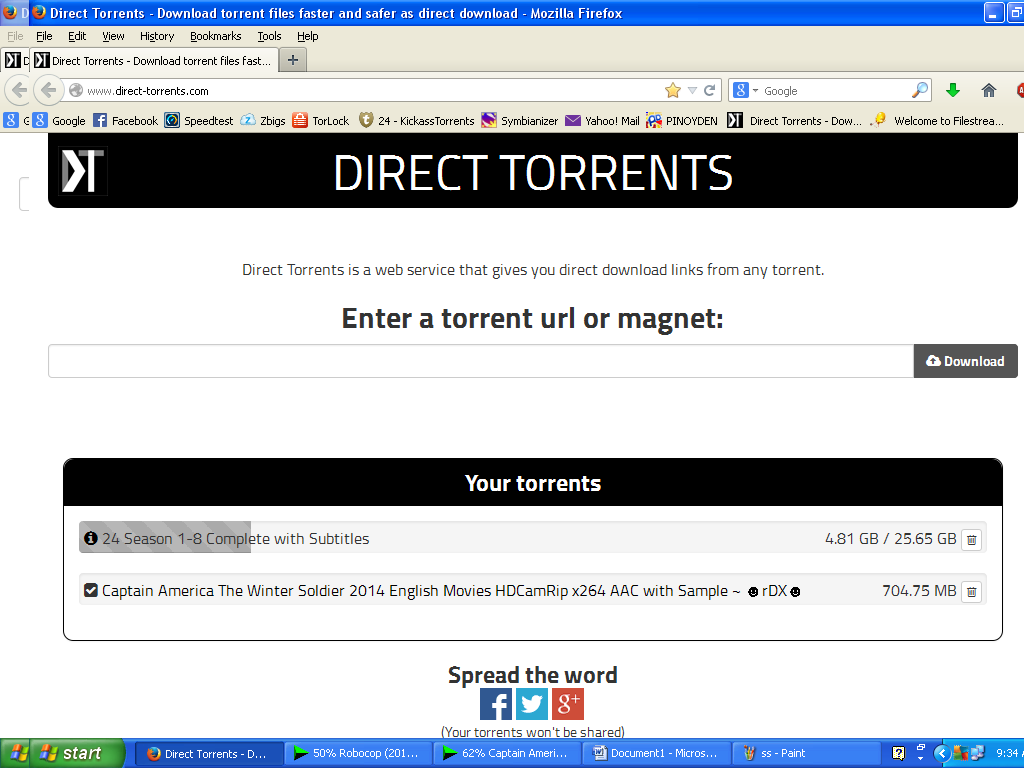Open Zbigs bookmark
Image resolution: width=1024 pixels, height=768 pixels.
click(263, 120)
